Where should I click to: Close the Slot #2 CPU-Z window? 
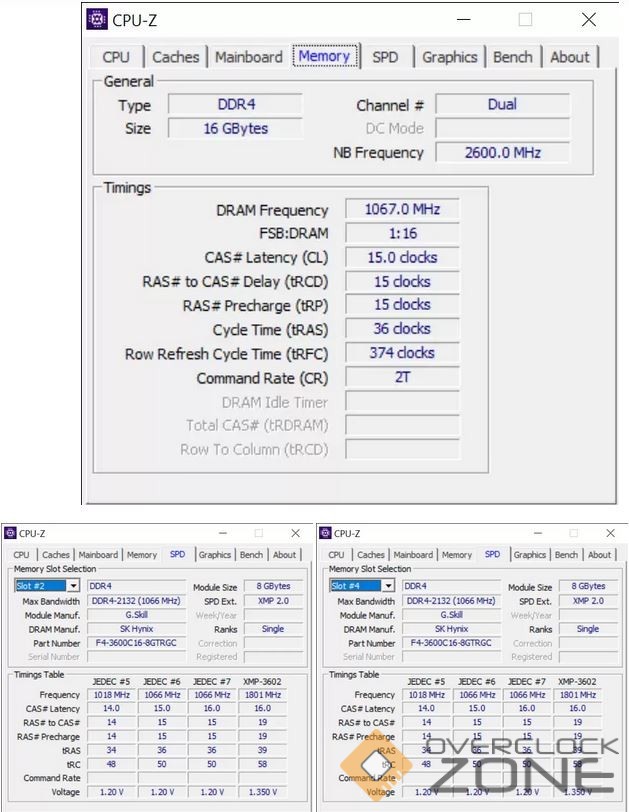[x=295, y=533]
